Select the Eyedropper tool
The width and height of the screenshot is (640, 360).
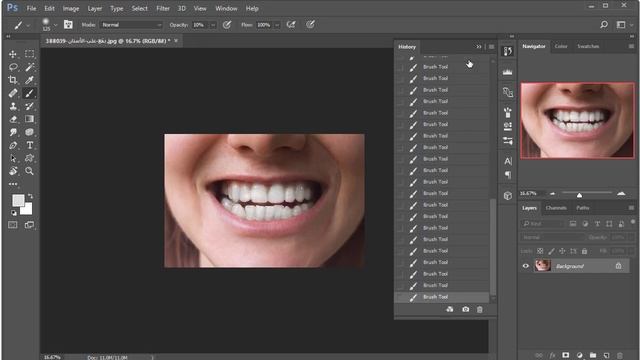pyautogui.click(x=29, y=80)
